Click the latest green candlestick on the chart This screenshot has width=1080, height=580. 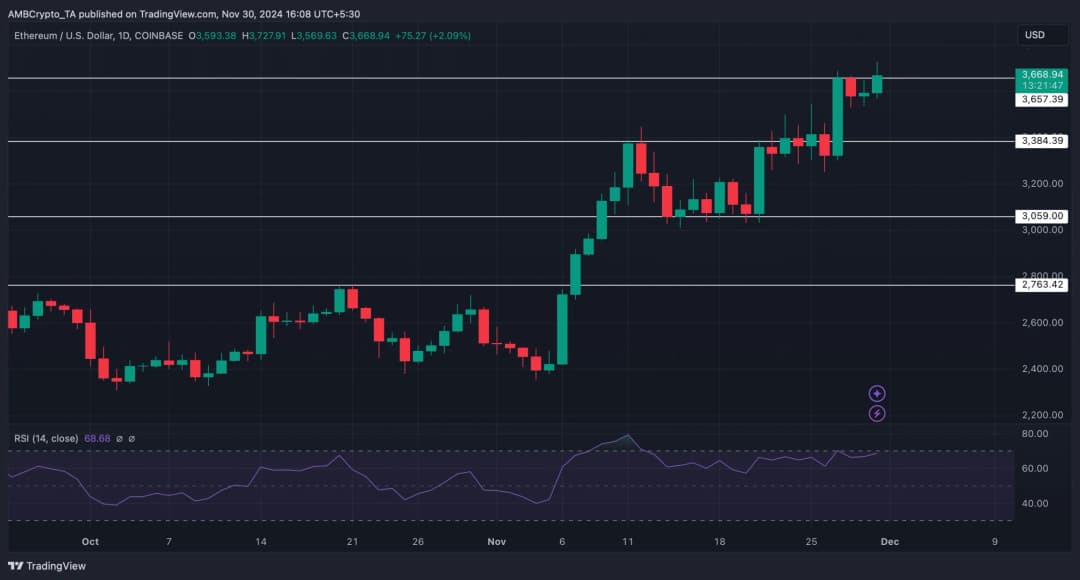(x=877, y=84)
